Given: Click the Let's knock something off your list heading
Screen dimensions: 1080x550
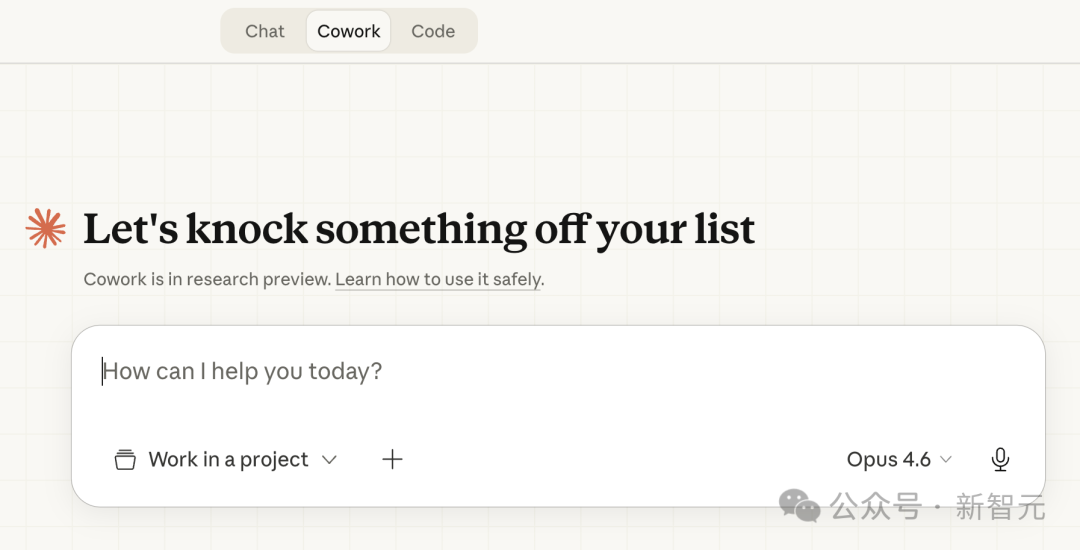Looking at the screenshot, I should (419, 229).
